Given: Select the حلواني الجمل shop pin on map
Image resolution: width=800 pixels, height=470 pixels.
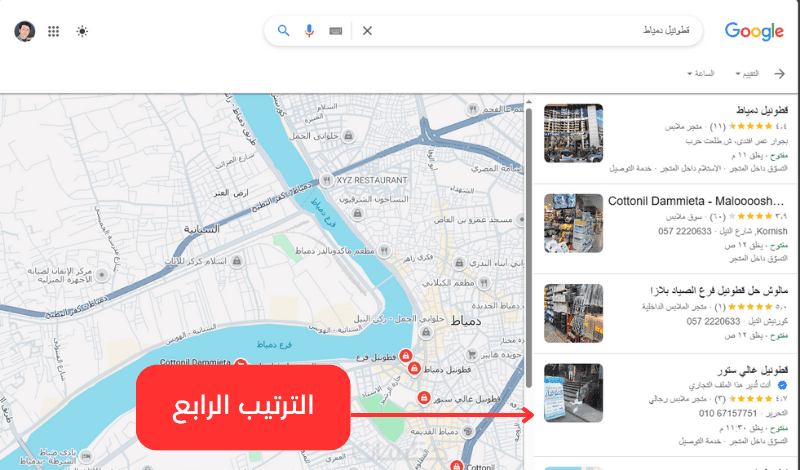Looking at the screenshot, I should [x=348, y=136].
